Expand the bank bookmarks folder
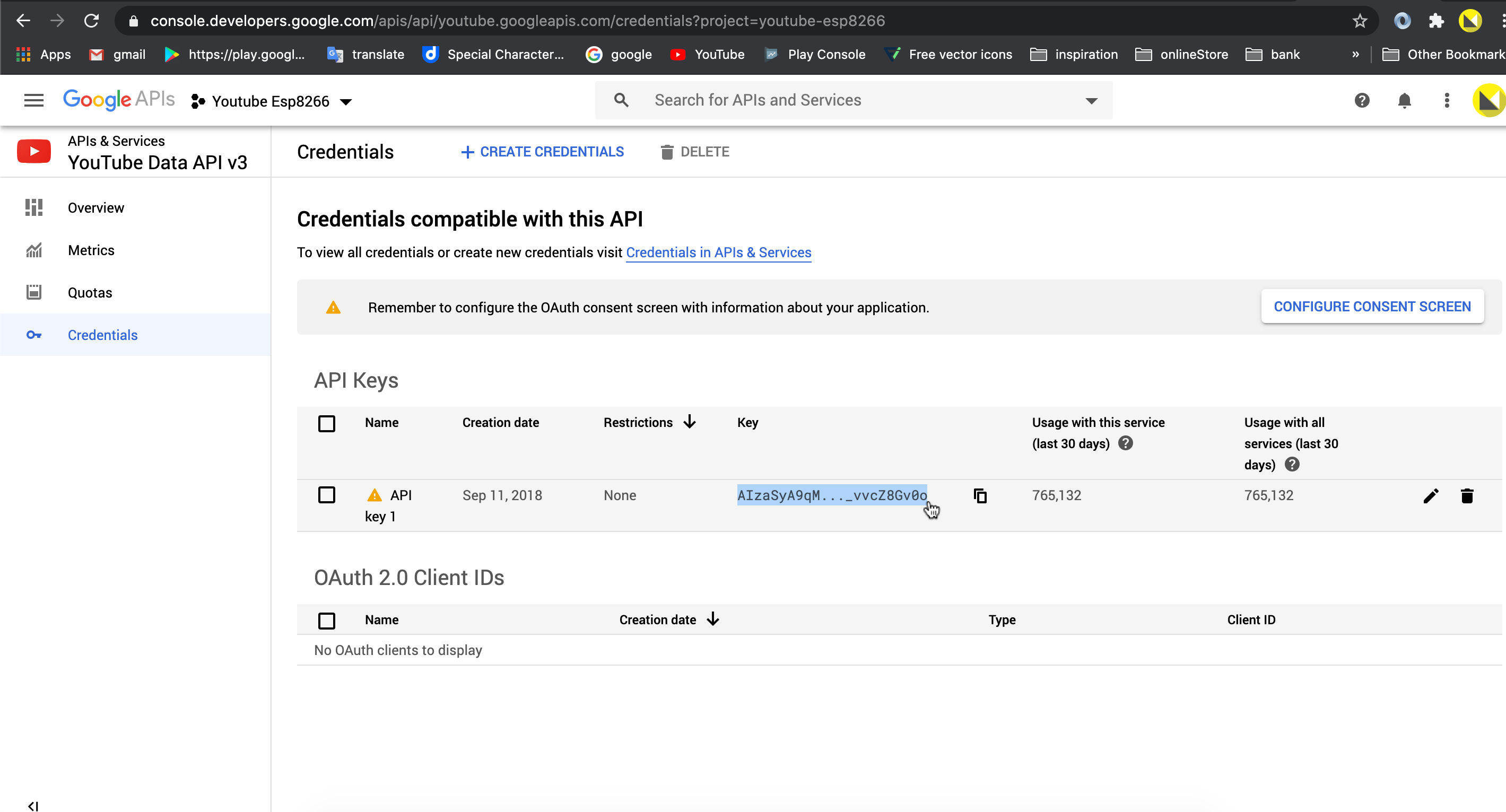Screen dimensions: 1506x812 (1273, 55)
